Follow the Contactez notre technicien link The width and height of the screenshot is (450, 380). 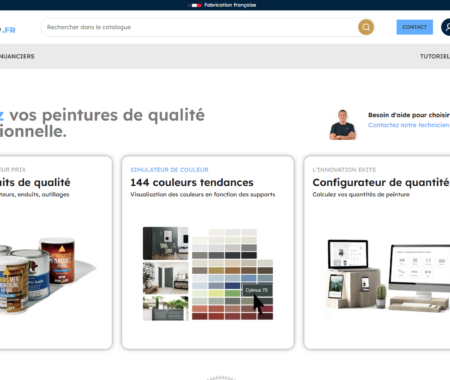pos(409,125)
